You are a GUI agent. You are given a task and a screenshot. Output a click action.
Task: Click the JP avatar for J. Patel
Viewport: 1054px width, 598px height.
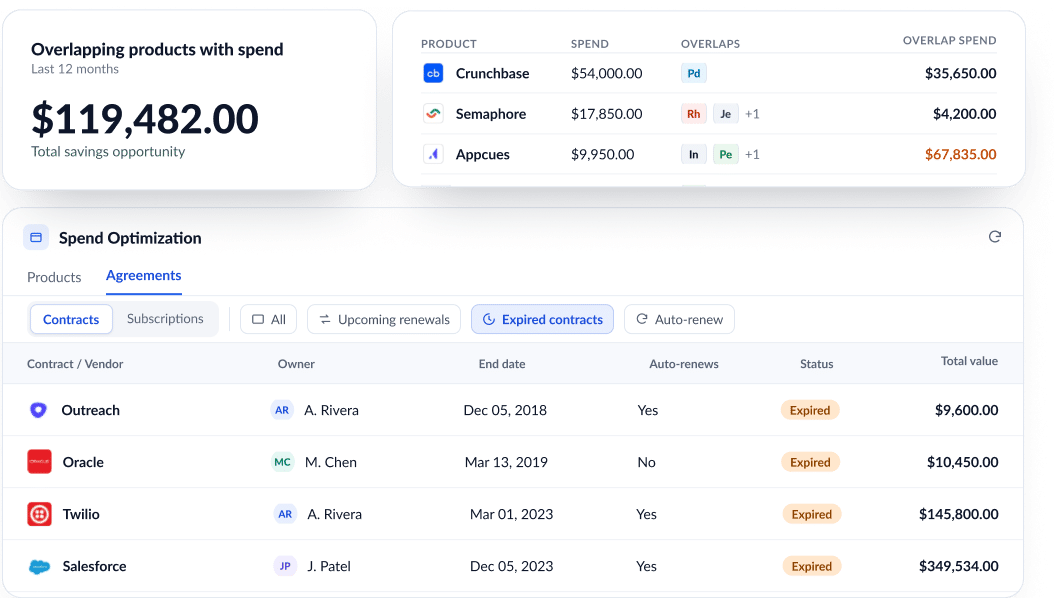click(x=285, y=566)
